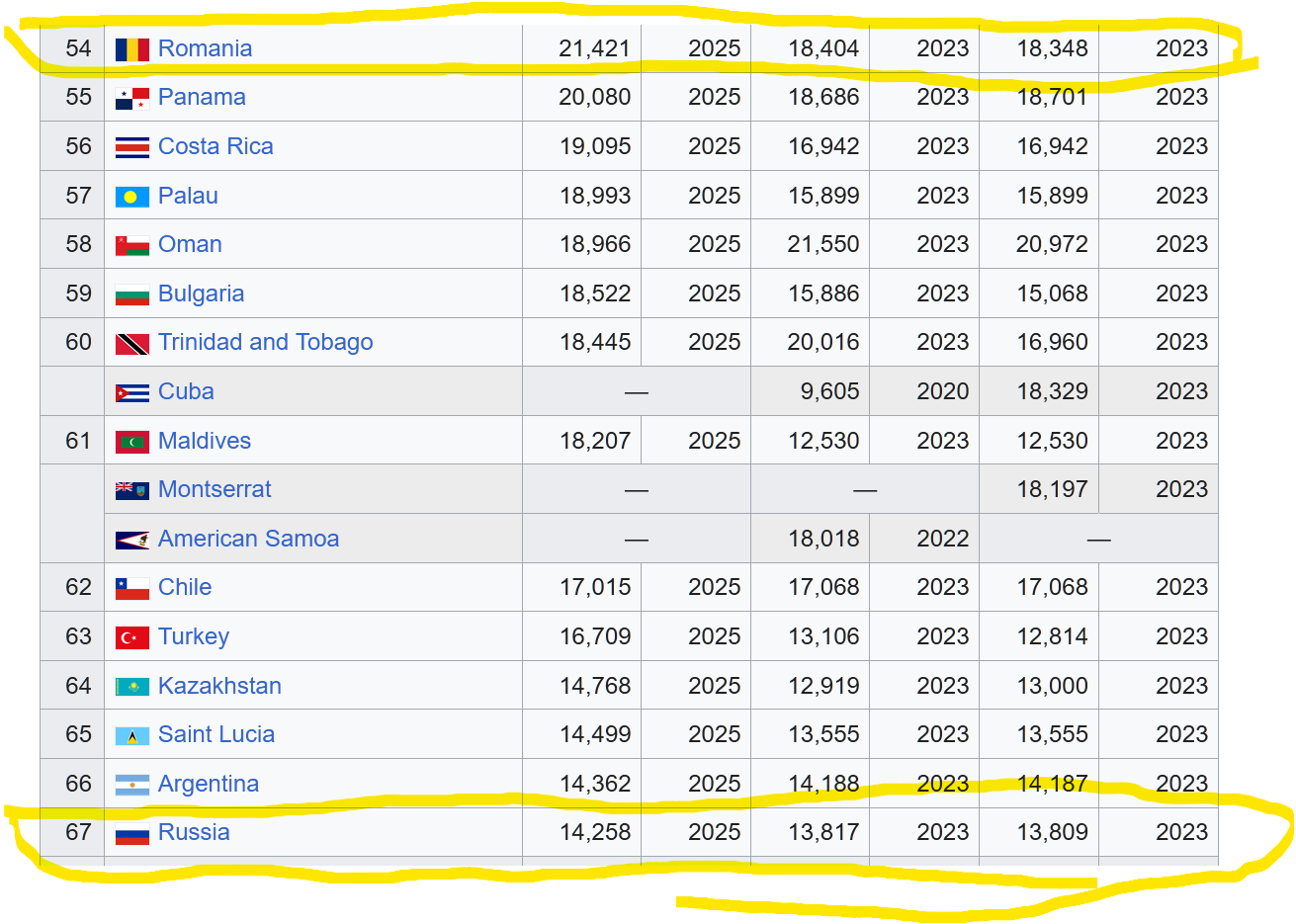Follow the Costa Rica link
Image resolution: width=1296 pixels, height=924 pixels.
216,146
